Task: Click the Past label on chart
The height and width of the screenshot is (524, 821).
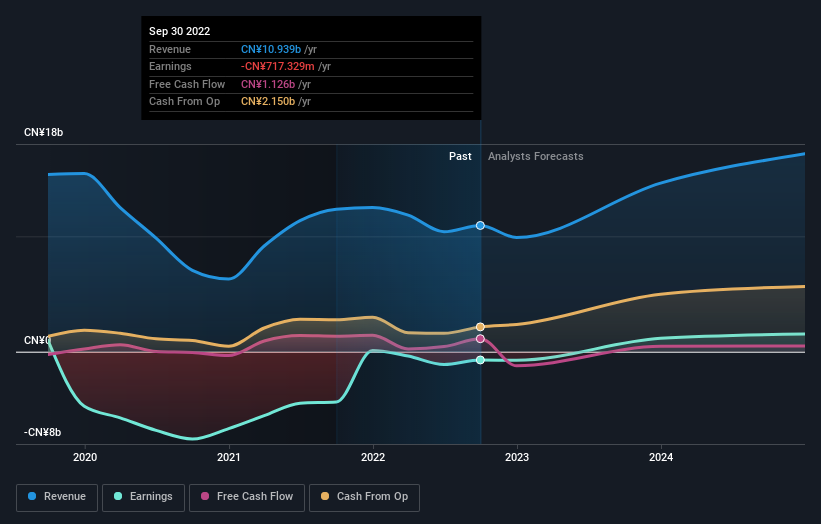Action: pos(460,157)
